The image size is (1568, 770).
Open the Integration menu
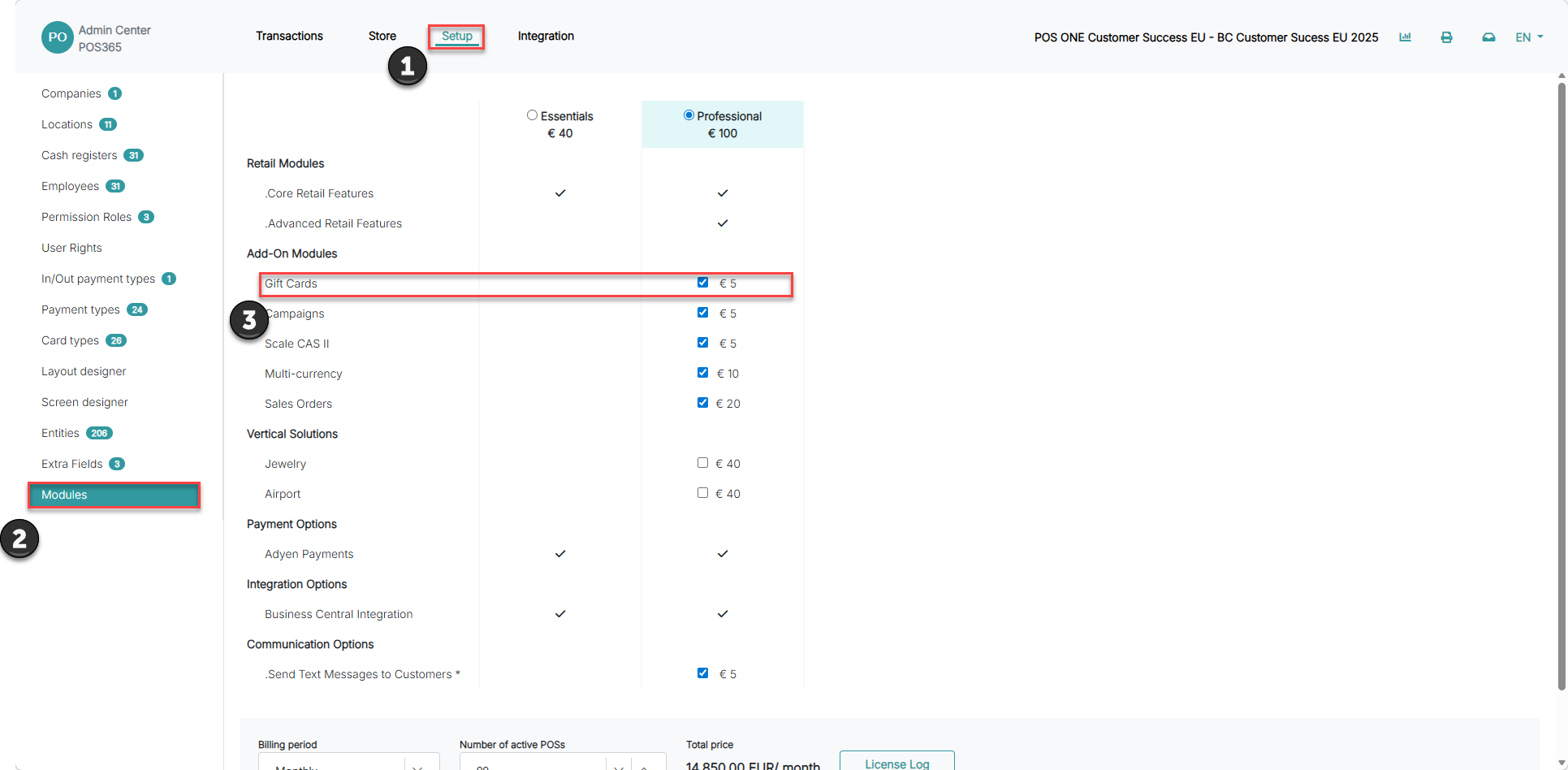[546, 36]
